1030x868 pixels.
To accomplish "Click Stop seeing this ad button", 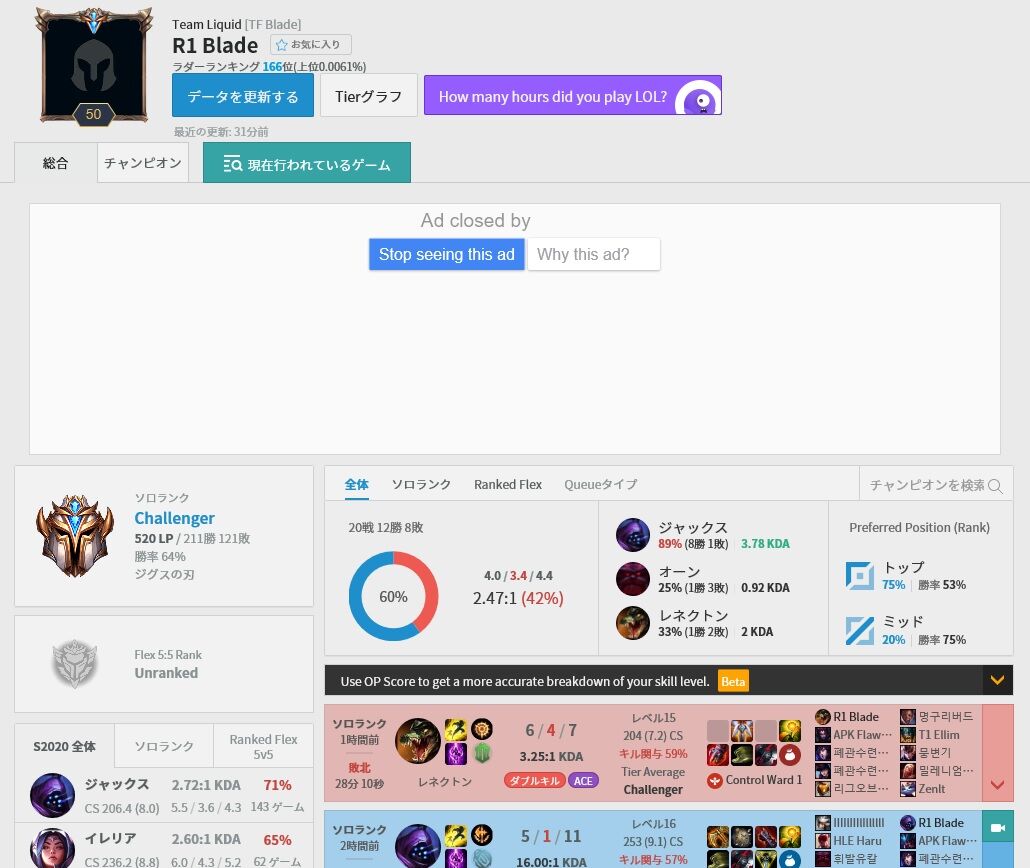I will (447, 254).
